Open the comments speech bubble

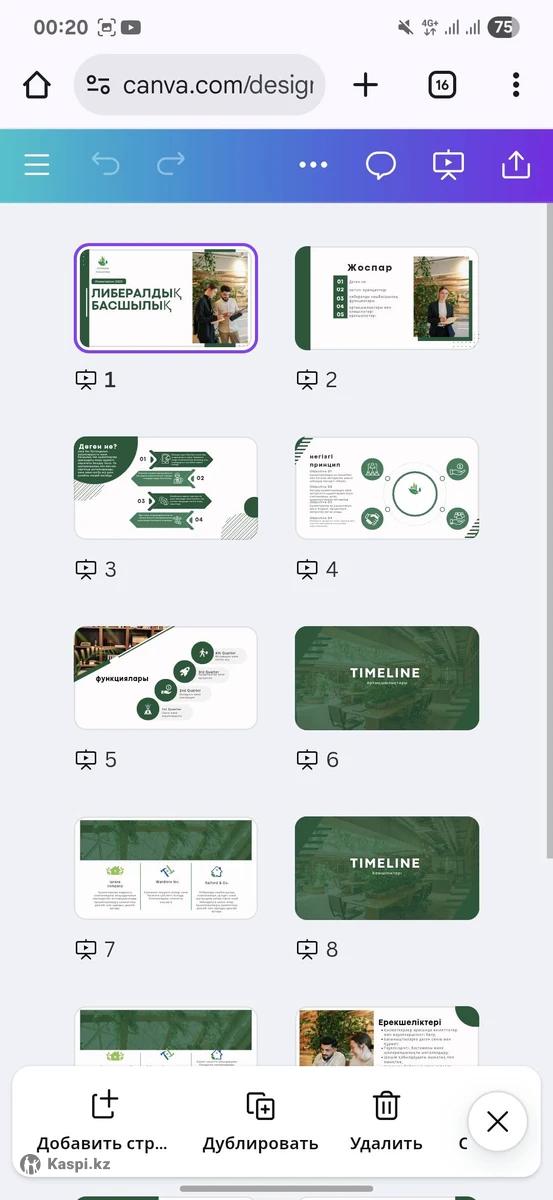381,165
